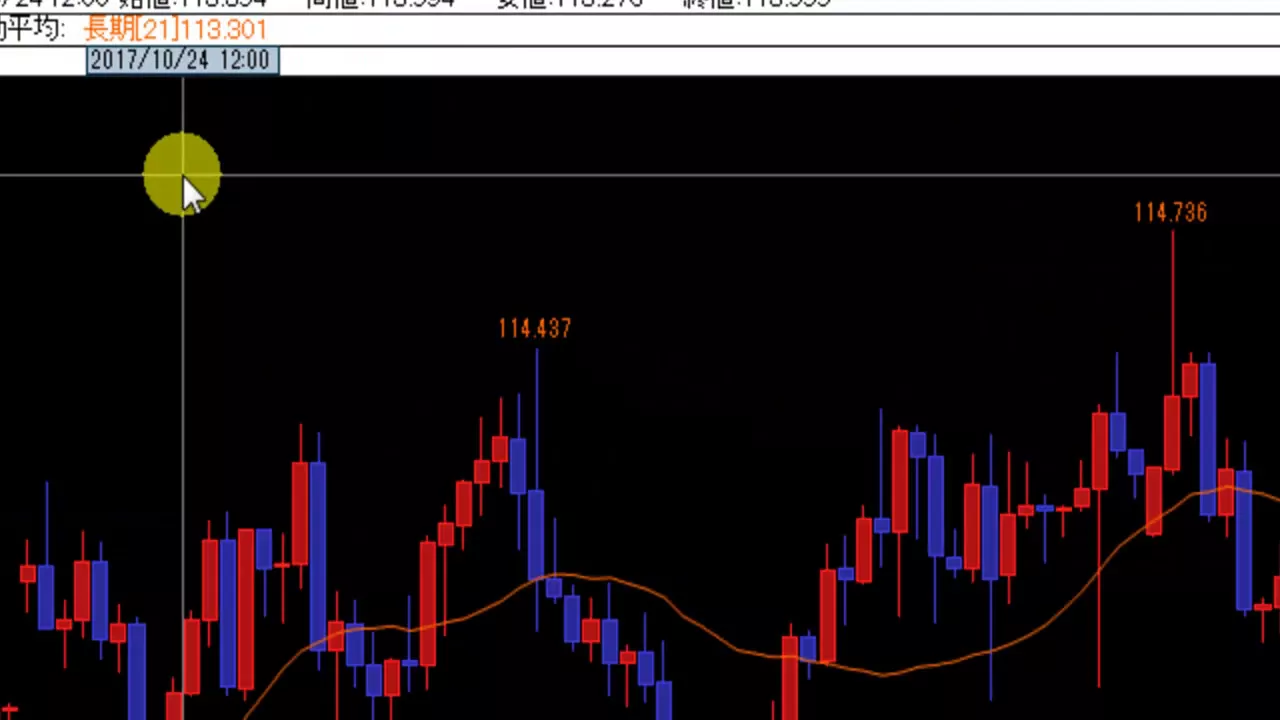The height and width of the screenshot is (720, 1280).
Task: Click the 114.437 peak price label
Action: click(x=534, y=328)
